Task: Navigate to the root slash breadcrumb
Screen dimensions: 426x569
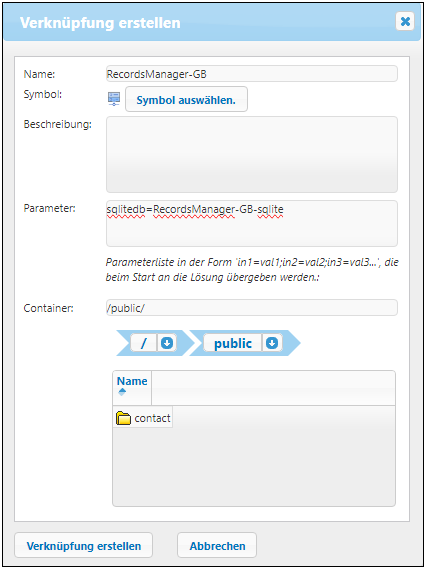Action: [144, 343]
